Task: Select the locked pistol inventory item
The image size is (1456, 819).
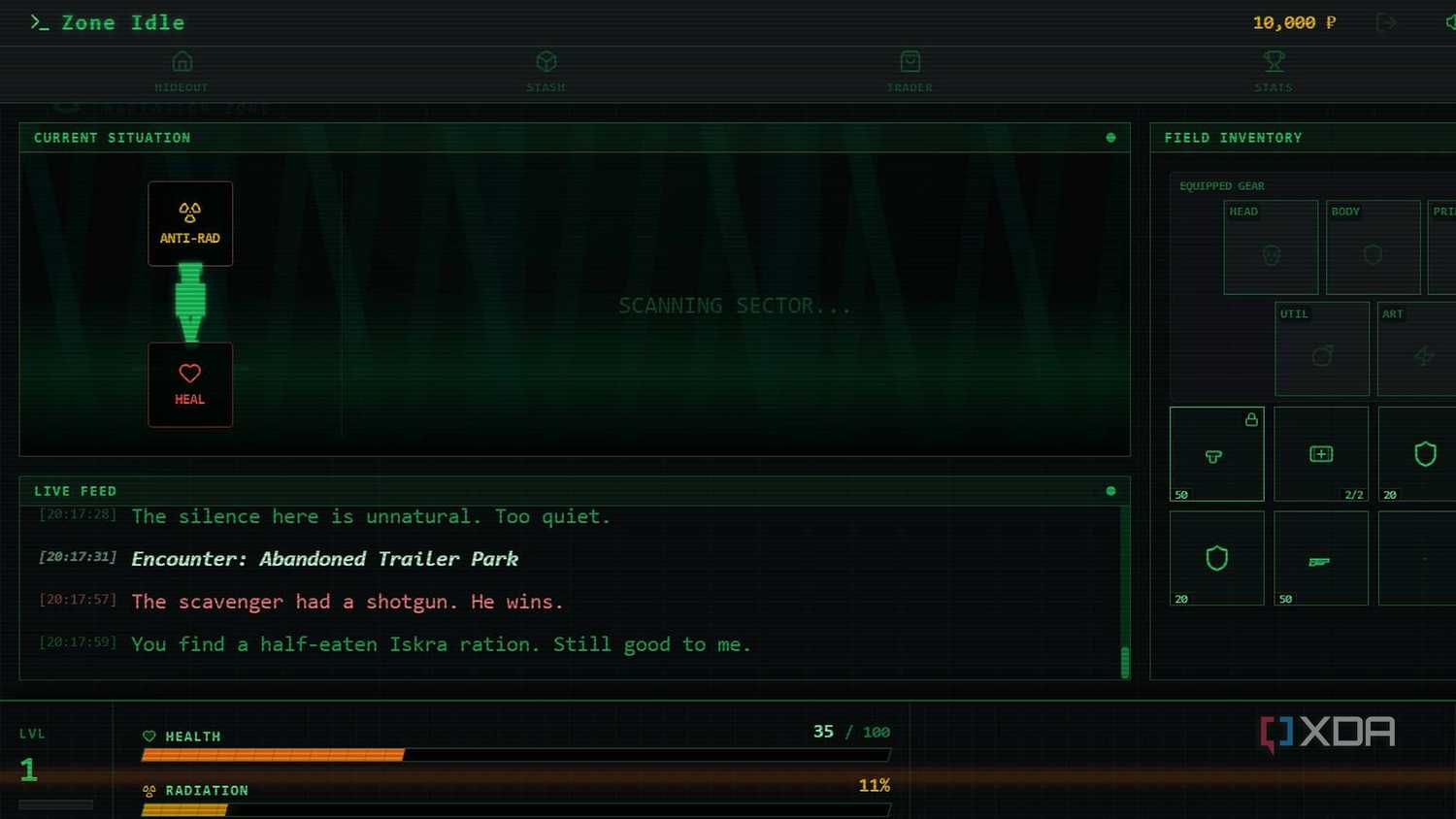Action: tap(1217, 454)
